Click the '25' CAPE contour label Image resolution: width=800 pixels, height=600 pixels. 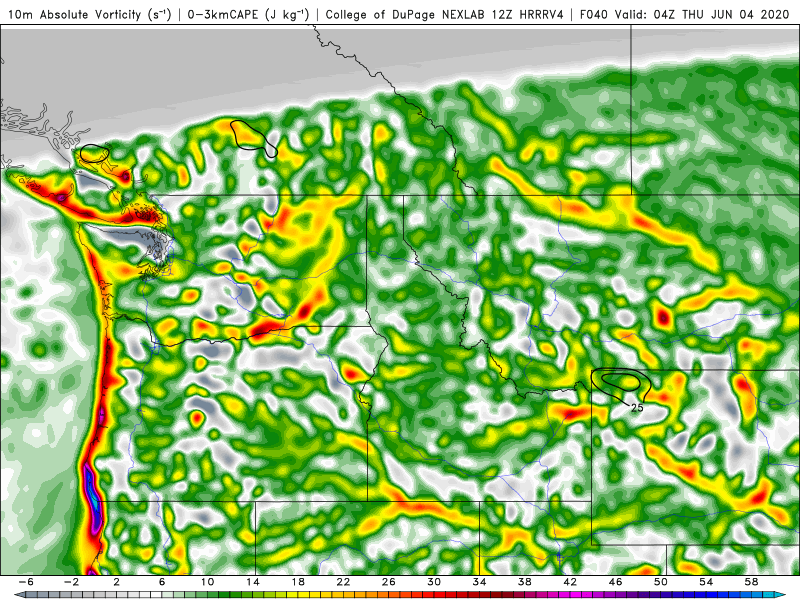[x=637, y=408]
